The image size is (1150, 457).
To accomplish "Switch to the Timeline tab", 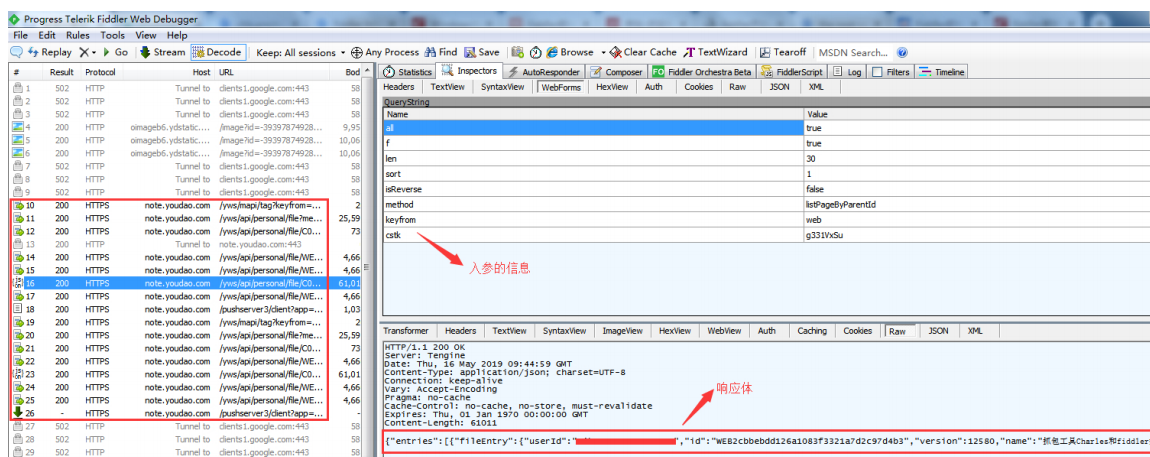I will pos(942,72).
